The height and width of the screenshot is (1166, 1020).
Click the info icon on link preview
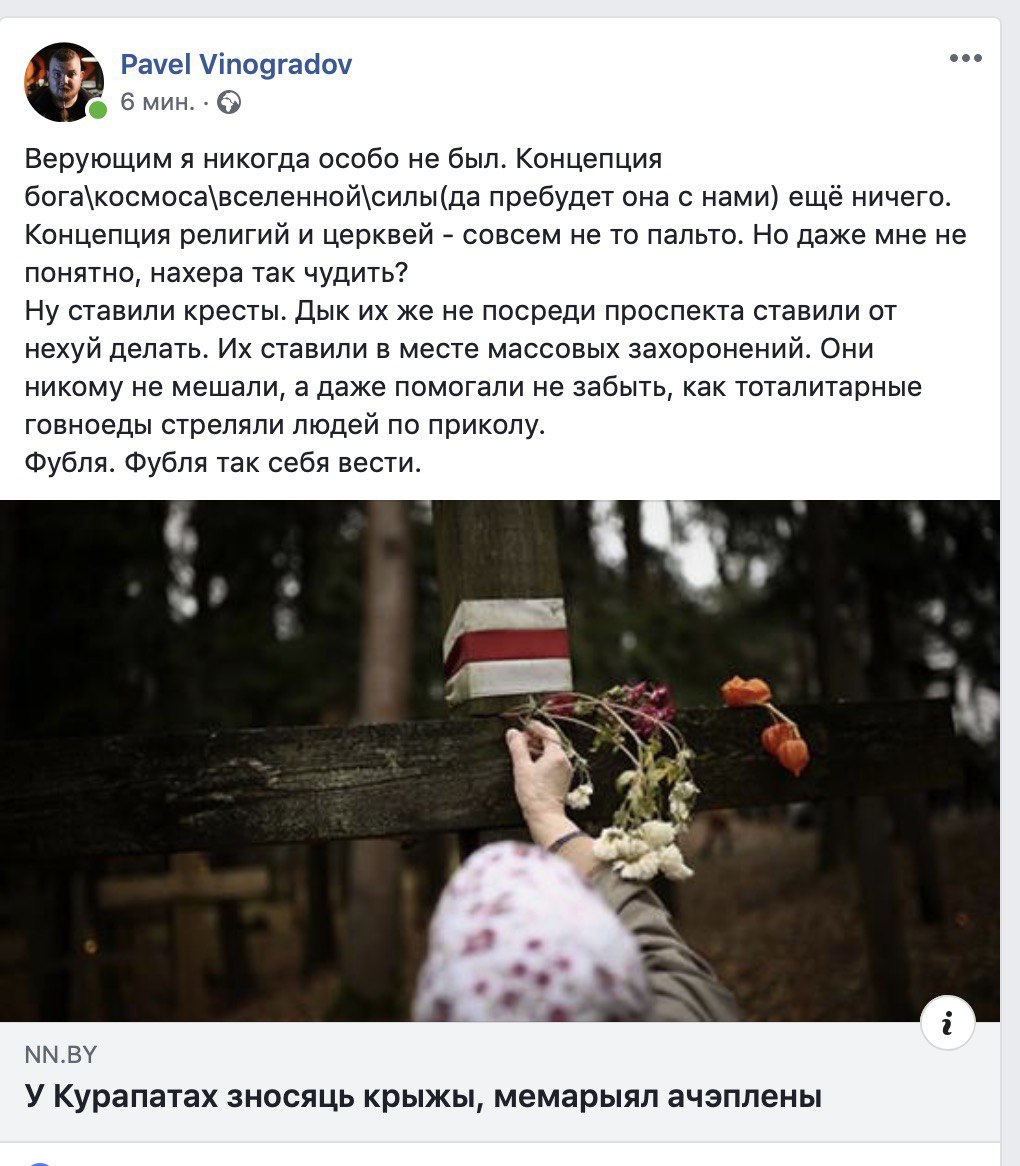pyautogui.click(x=947, y=1022)
